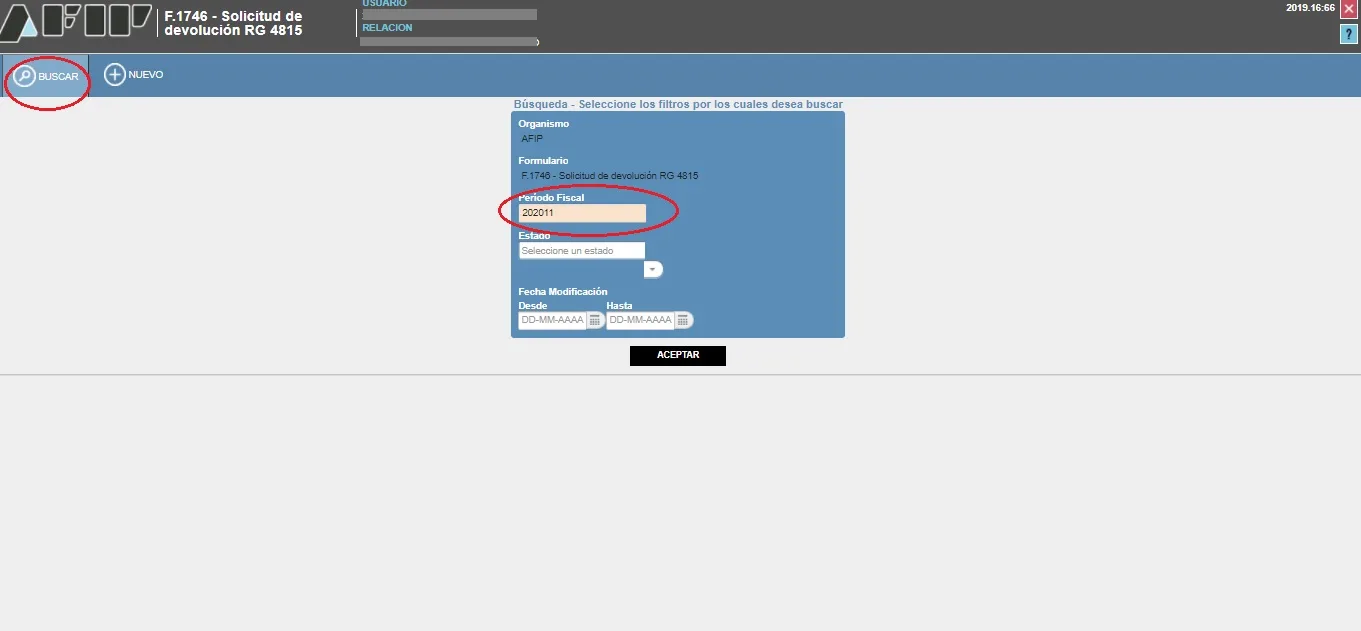Open the Hasta calendar picker icon
This screenshot has height=631, width=1361.
coord(682,320)
